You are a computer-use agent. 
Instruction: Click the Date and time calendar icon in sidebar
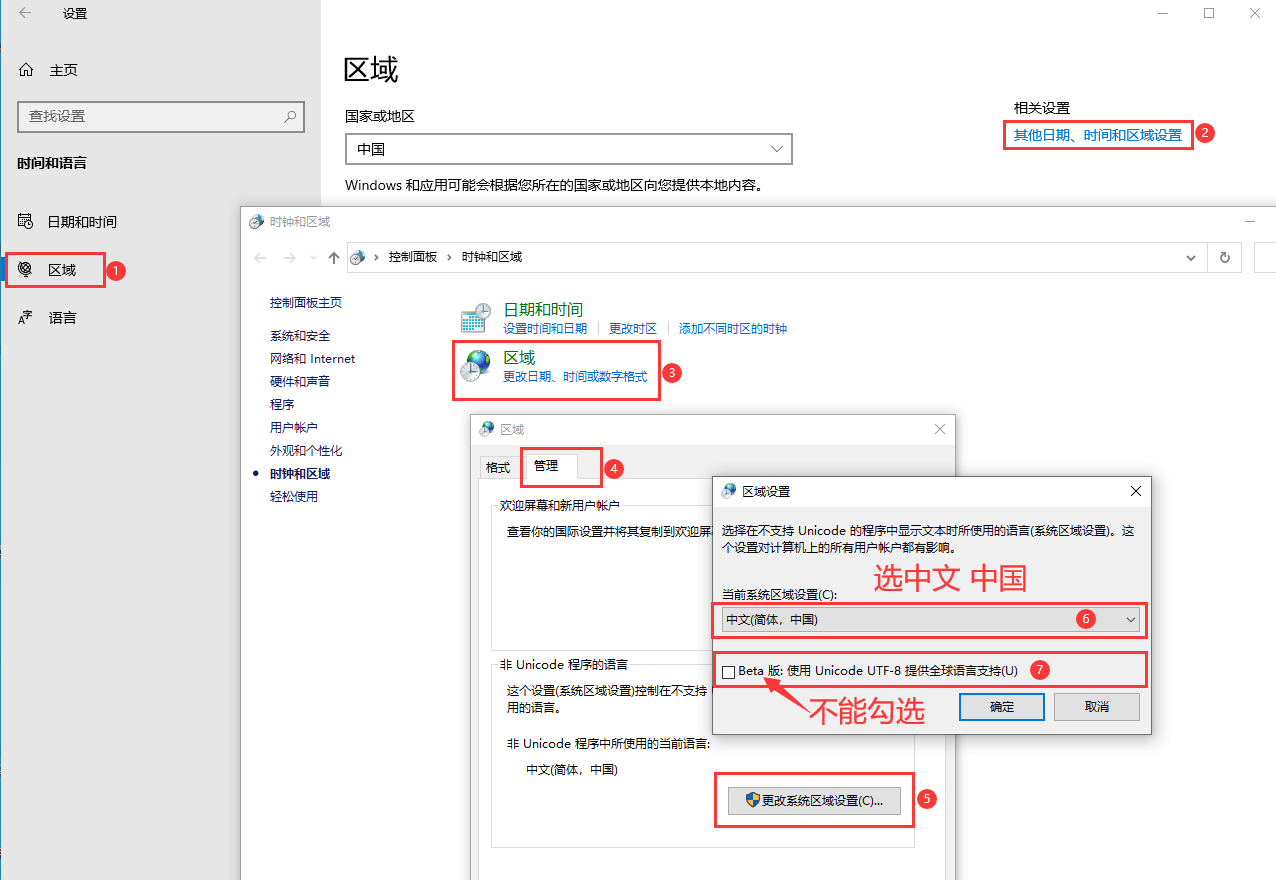pyautogui.click(x=26, y=222)
